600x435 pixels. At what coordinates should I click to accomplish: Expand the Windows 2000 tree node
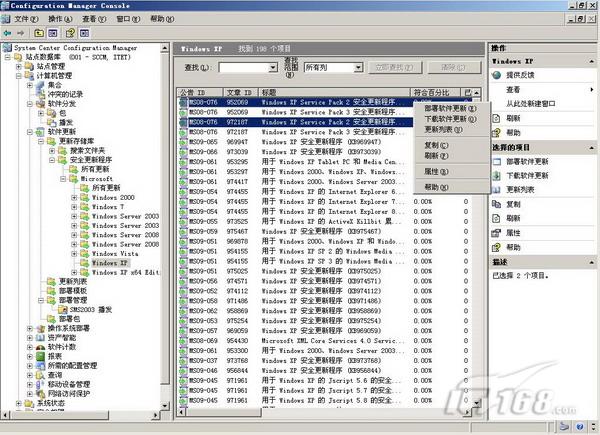point(74,197)
